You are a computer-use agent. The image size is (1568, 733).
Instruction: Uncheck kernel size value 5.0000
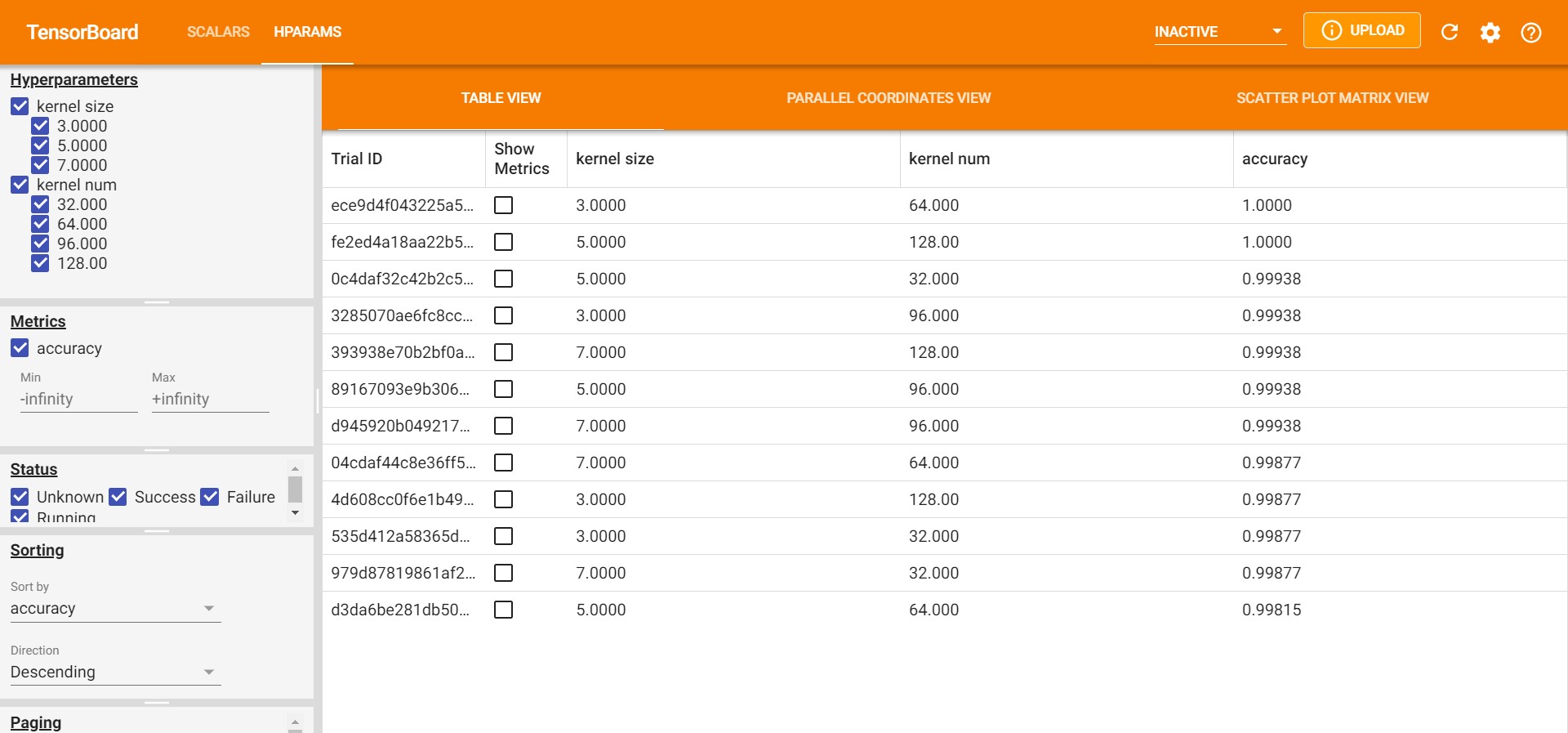pos(40,145)
